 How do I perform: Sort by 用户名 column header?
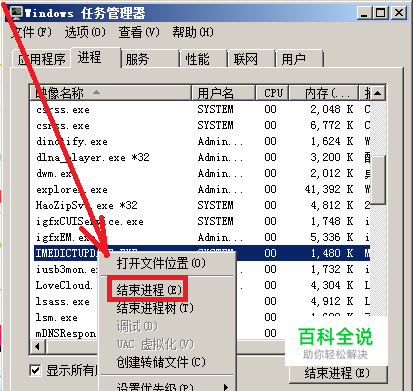pyautogui.click(x=223, y=93)
